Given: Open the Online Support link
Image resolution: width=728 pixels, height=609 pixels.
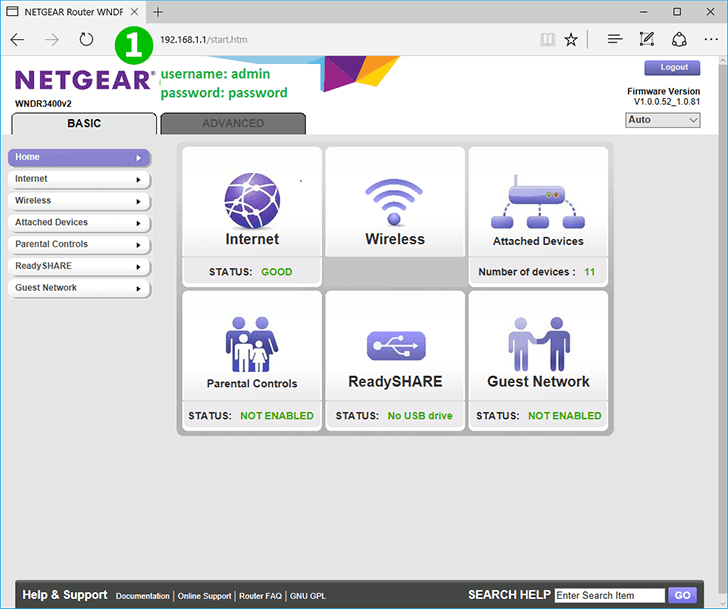Looking at the screenshot, I should 204,596.
